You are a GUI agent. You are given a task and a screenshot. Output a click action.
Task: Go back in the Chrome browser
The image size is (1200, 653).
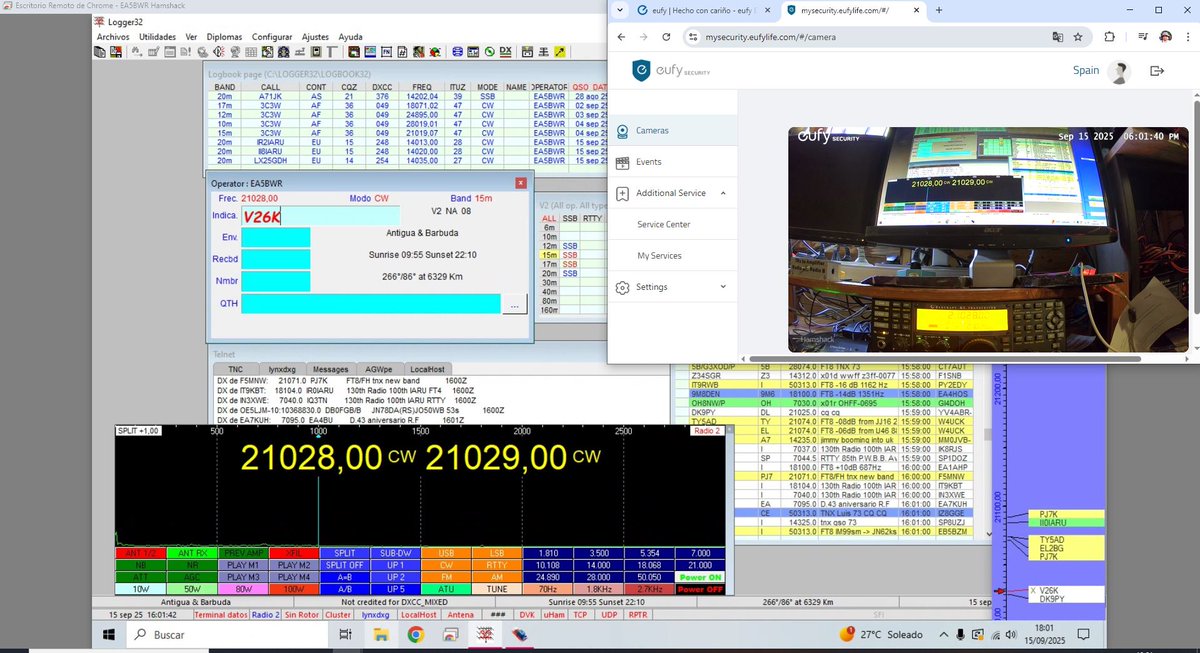[x=621, y=36]
